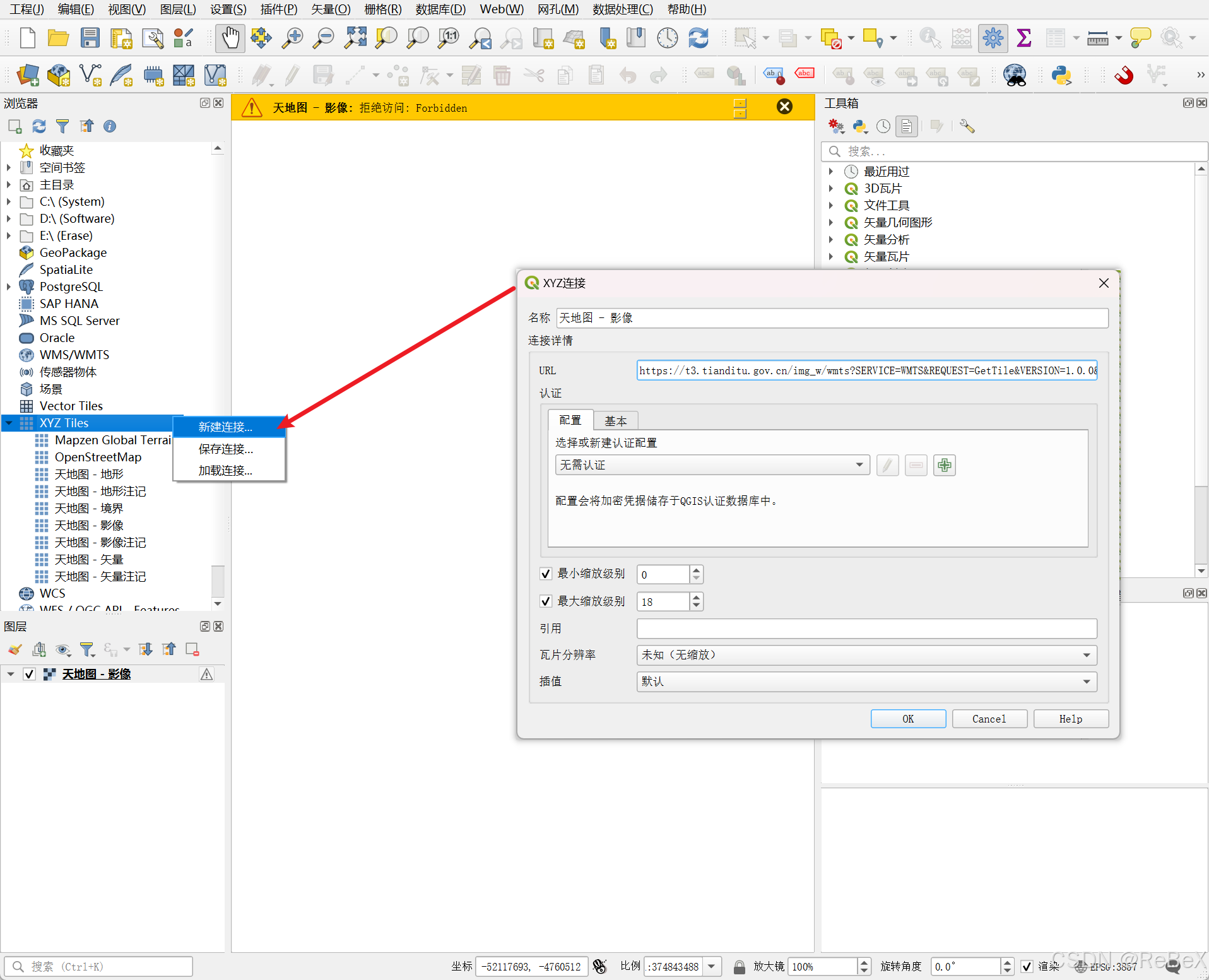Collapse XYZ Tiles tree node

[9, 423]
